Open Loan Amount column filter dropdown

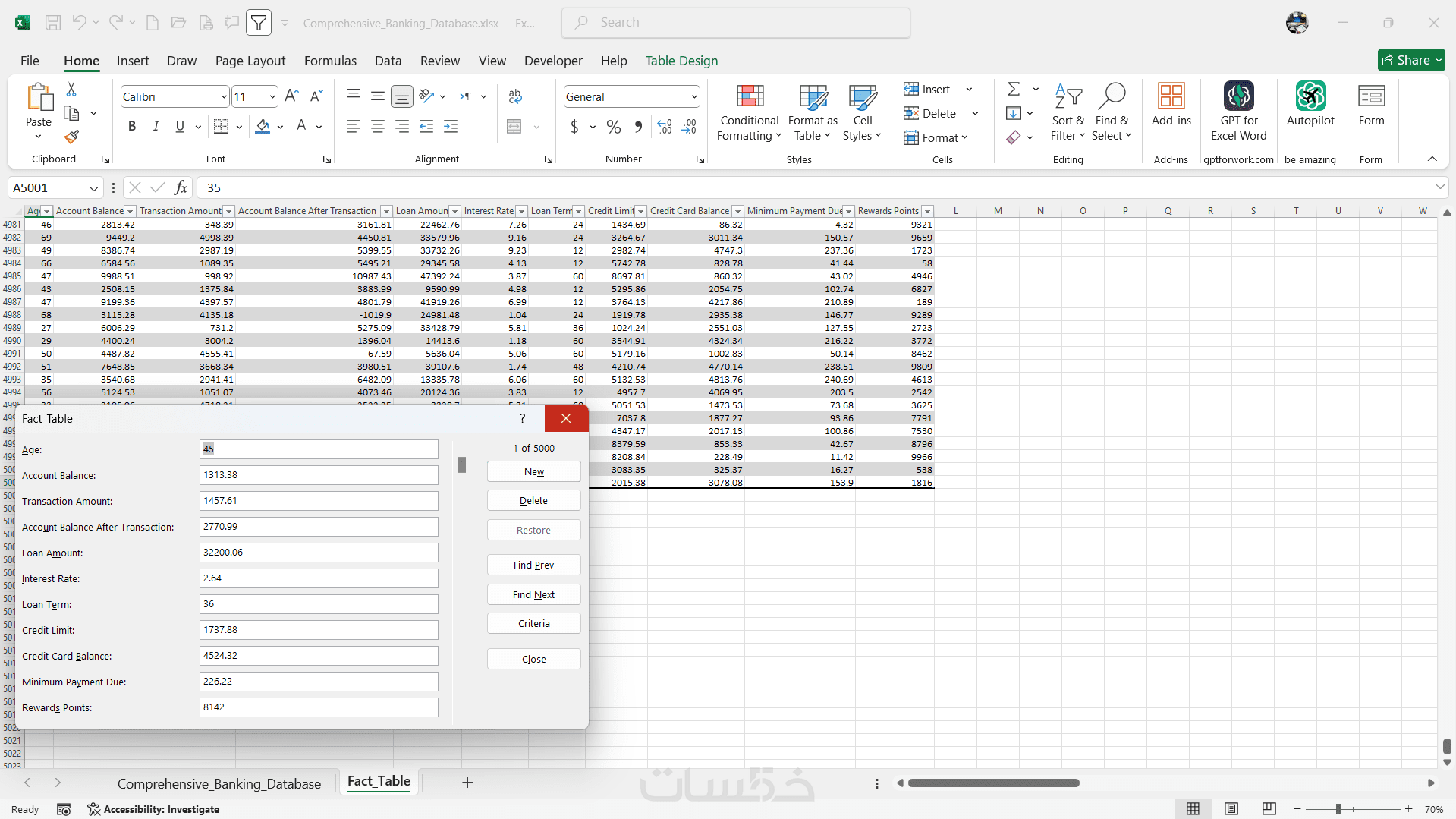coord(455,211)
